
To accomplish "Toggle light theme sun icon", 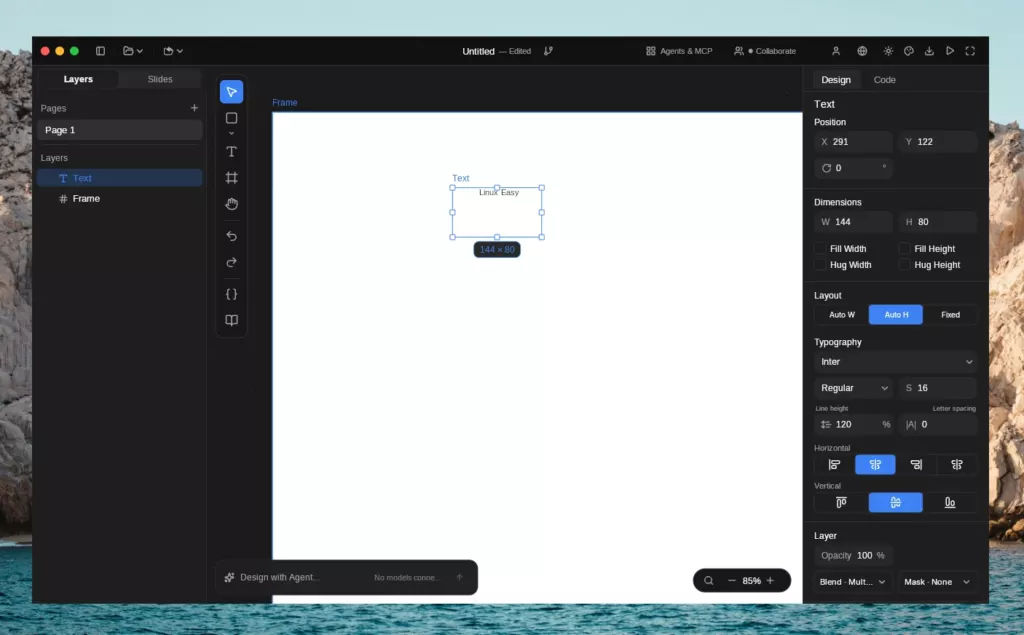I will (x=888, y=51).
